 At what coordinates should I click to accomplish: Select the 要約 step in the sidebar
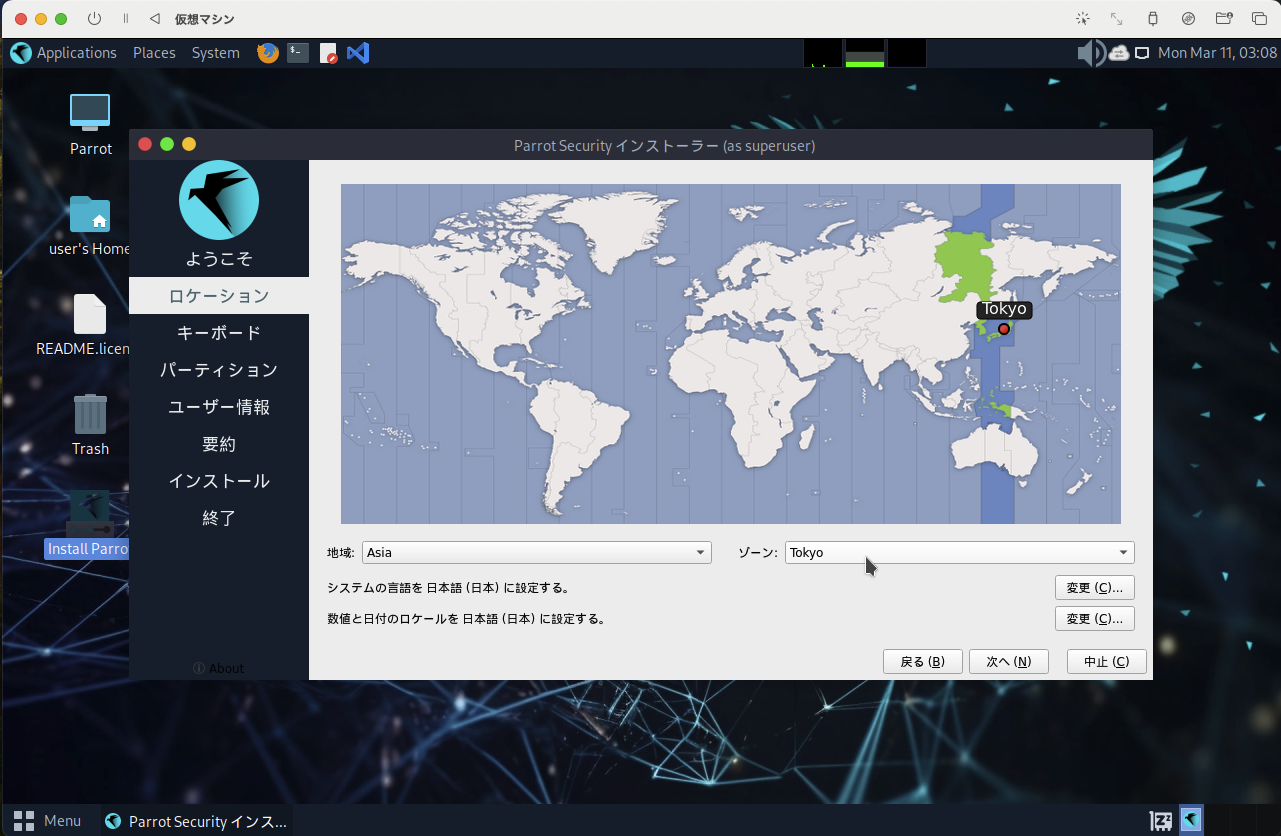pyautogui.click(x=219, y=444)
